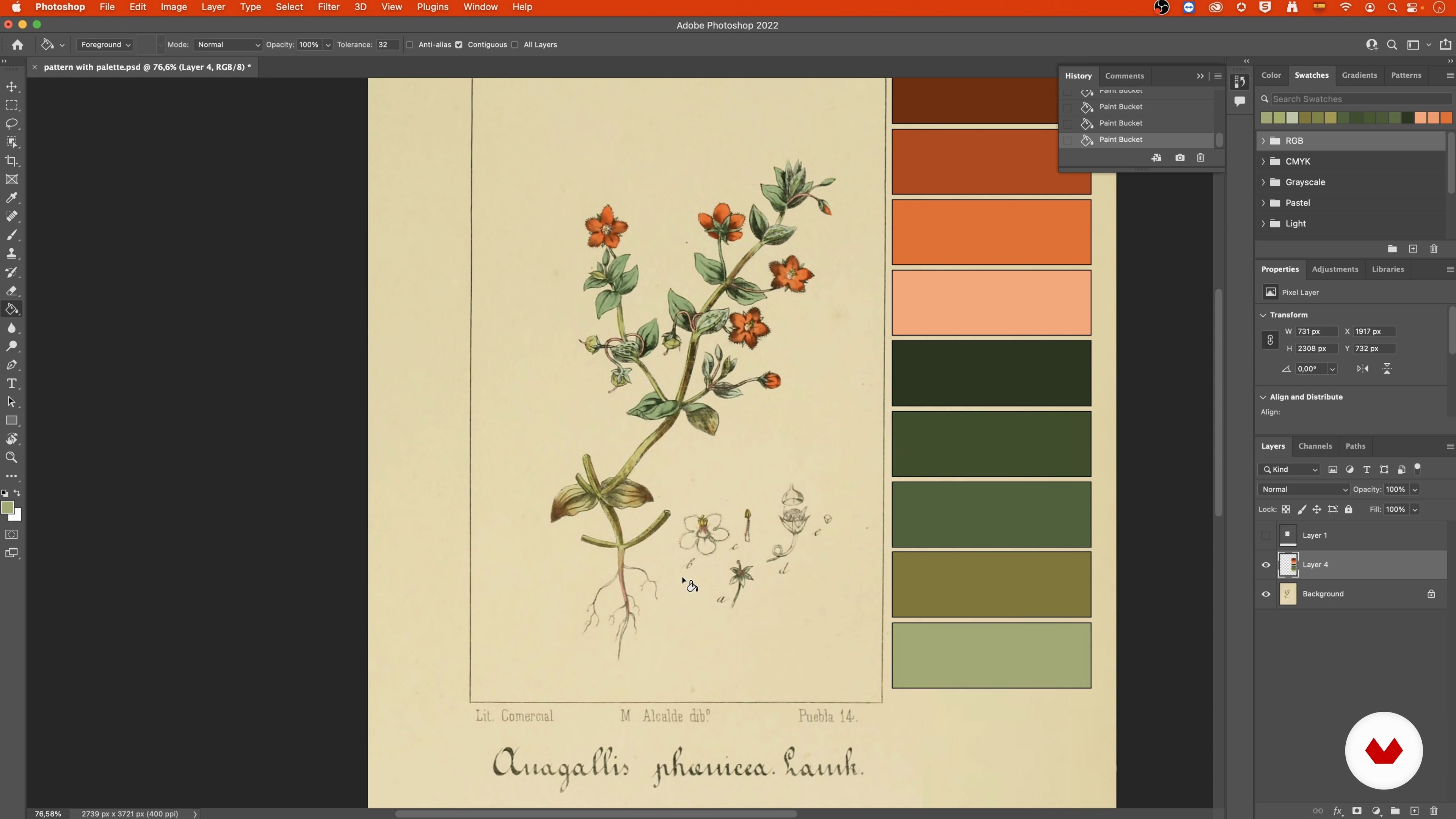Expand the CMYK swatch group
Image resolution: width=1456 pixels, height=819 pixels.
coord(1263,162)
